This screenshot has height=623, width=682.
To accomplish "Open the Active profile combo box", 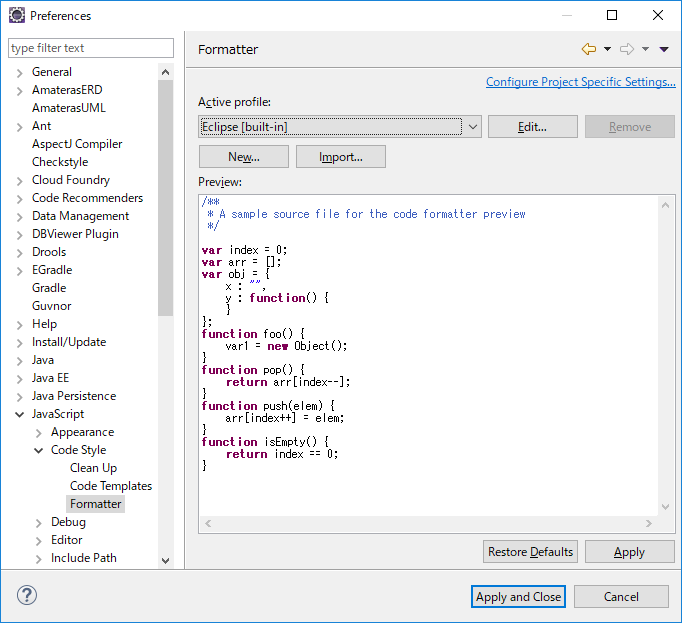I will [x=340, y=127].
